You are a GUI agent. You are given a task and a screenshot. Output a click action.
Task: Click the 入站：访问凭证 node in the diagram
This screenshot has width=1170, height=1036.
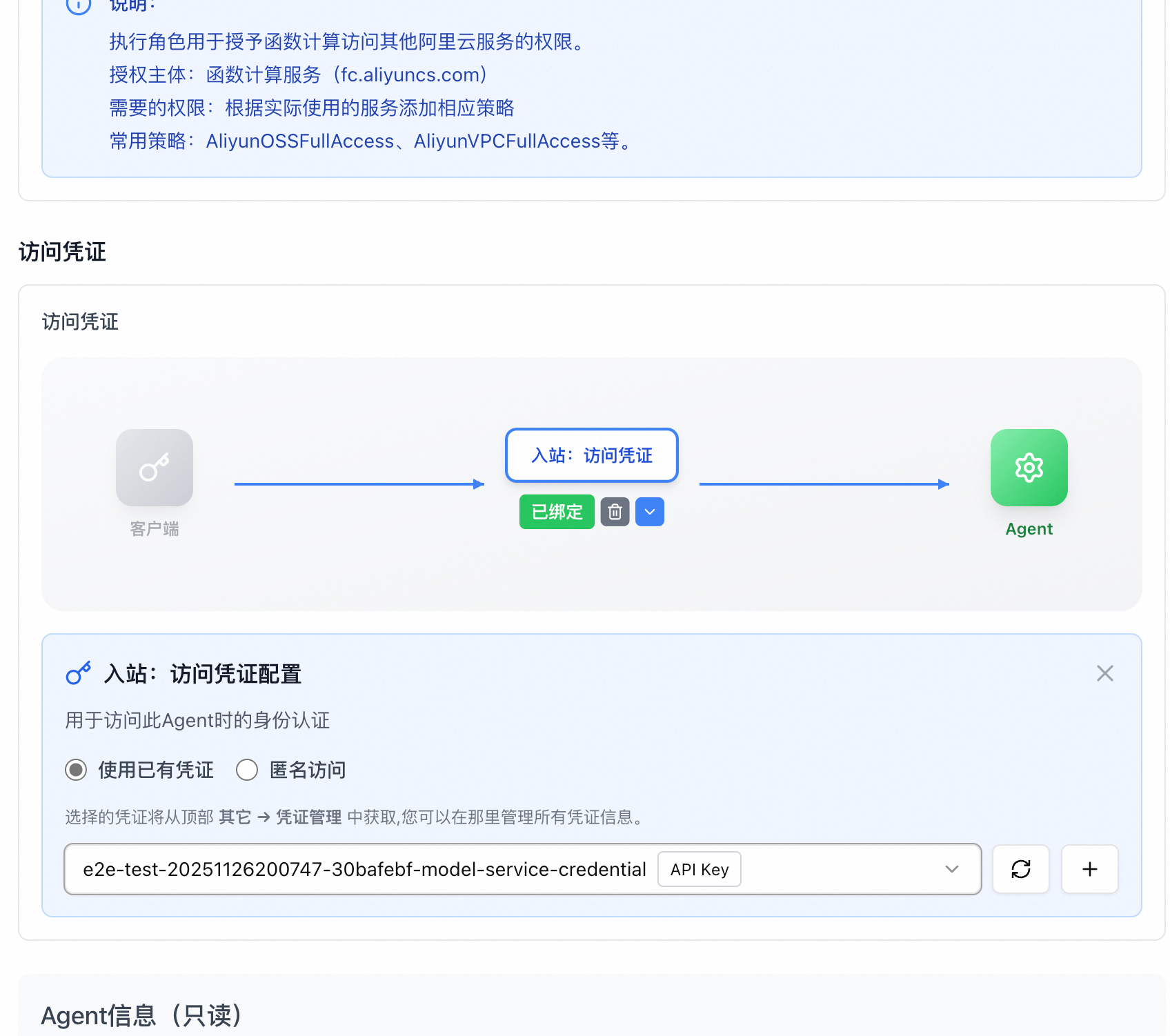pos(591,455)
